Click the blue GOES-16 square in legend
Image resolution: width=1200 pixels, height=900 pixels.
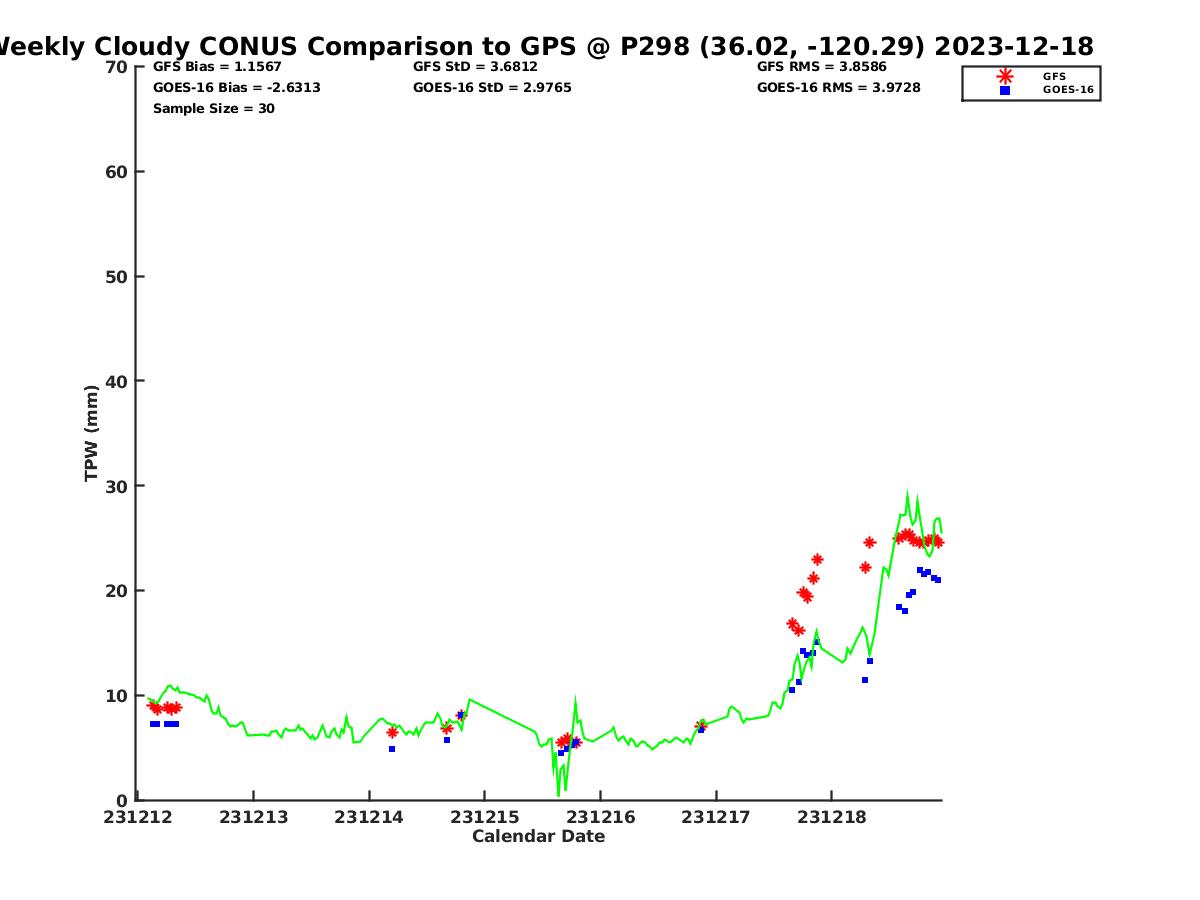(1005, 90)
